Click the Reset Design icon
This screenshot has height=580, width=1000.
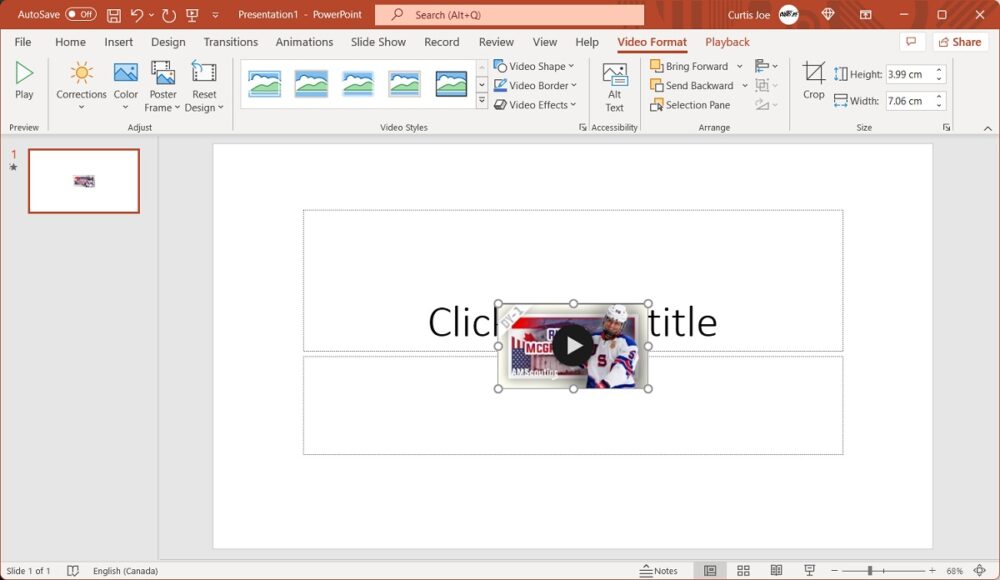coord(204,74)
